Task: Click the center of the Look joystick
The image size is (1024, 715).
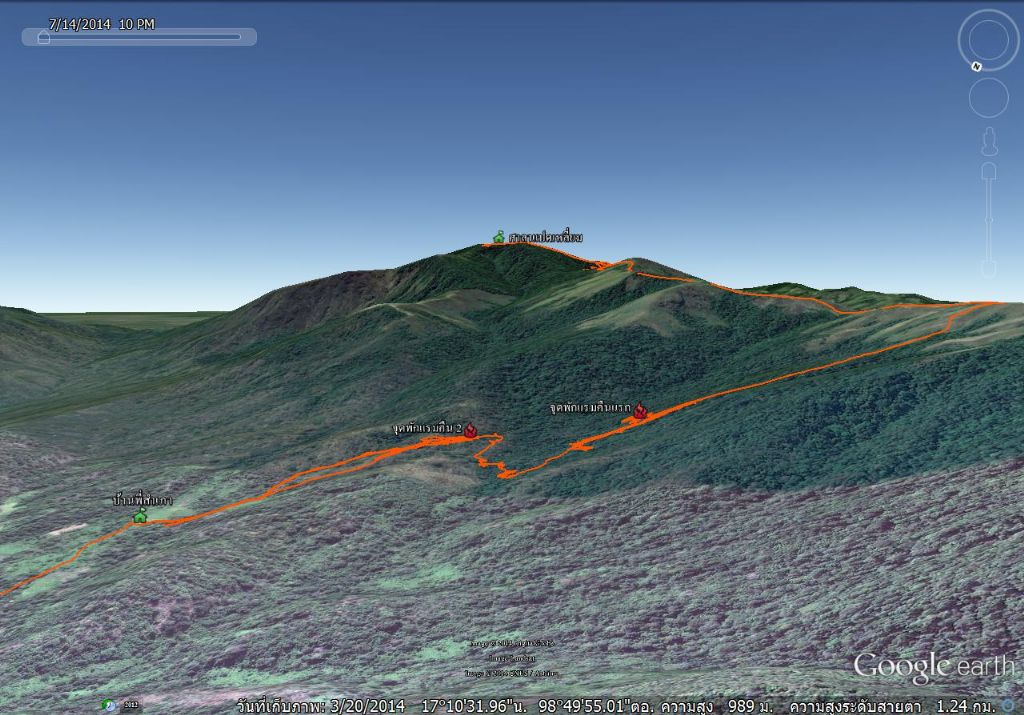Action: 988,40
